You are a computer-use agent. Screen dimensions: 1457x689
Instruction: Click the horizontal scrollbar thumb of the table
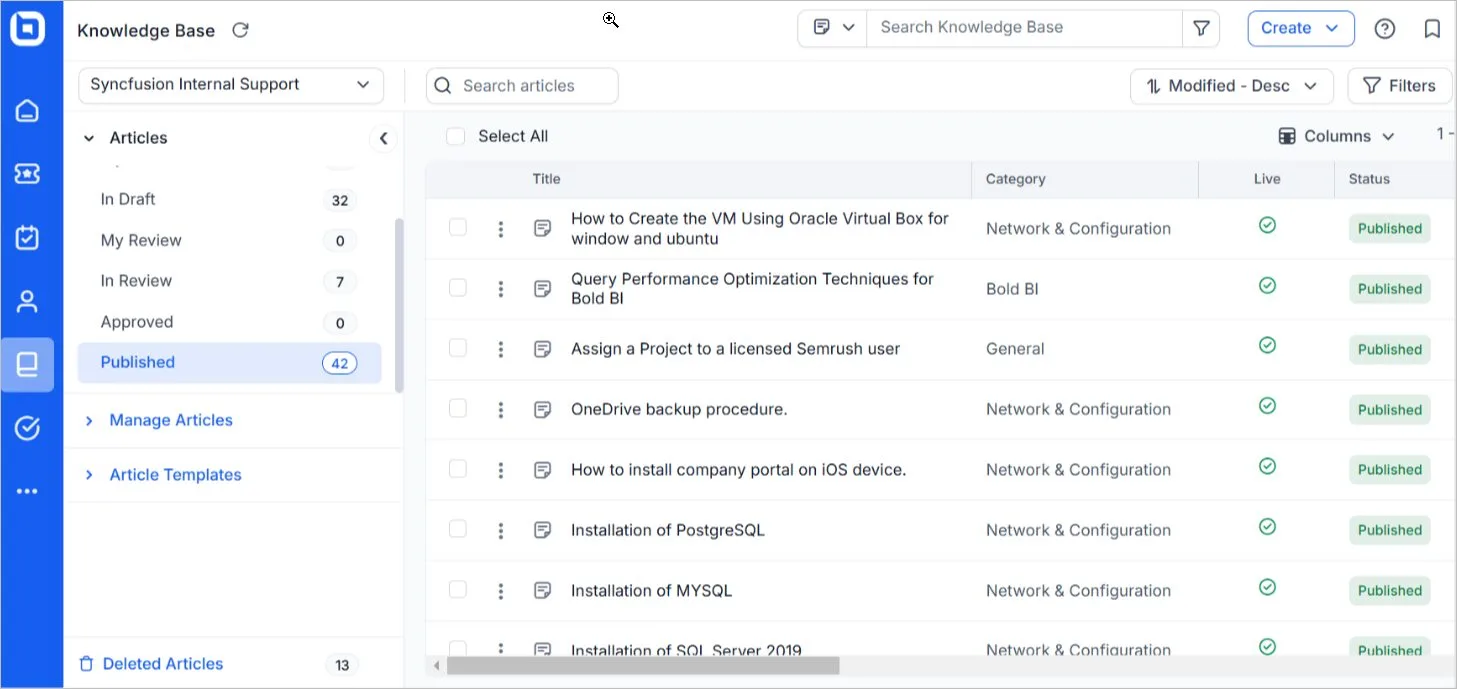click(643, 665)
